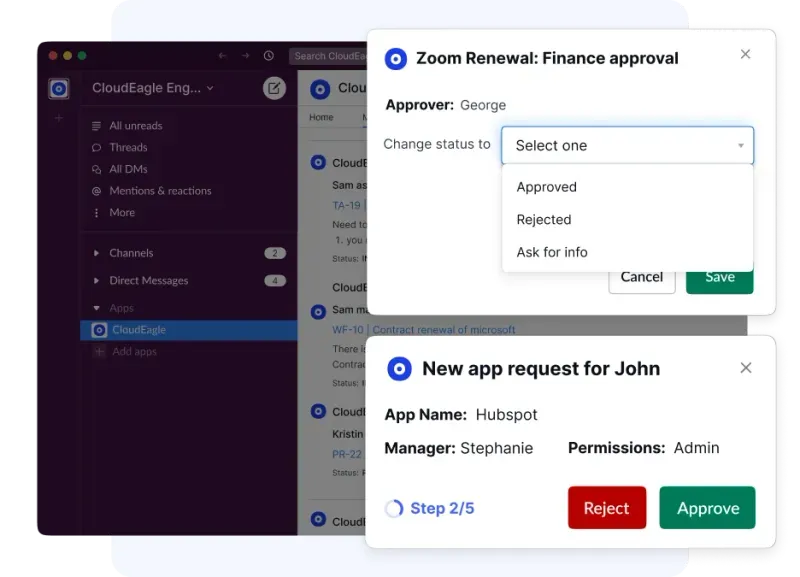
Task: Open Mentions & reactions
Action: 160,191
